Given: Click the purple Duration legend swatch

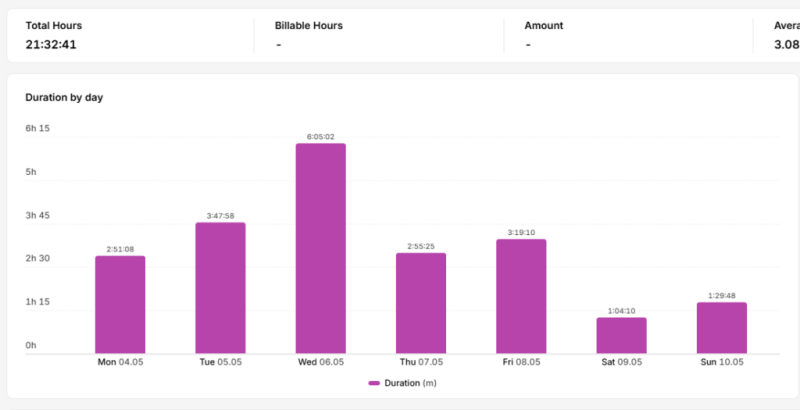Looking at the screenshot, I should (x=374, y=383).
